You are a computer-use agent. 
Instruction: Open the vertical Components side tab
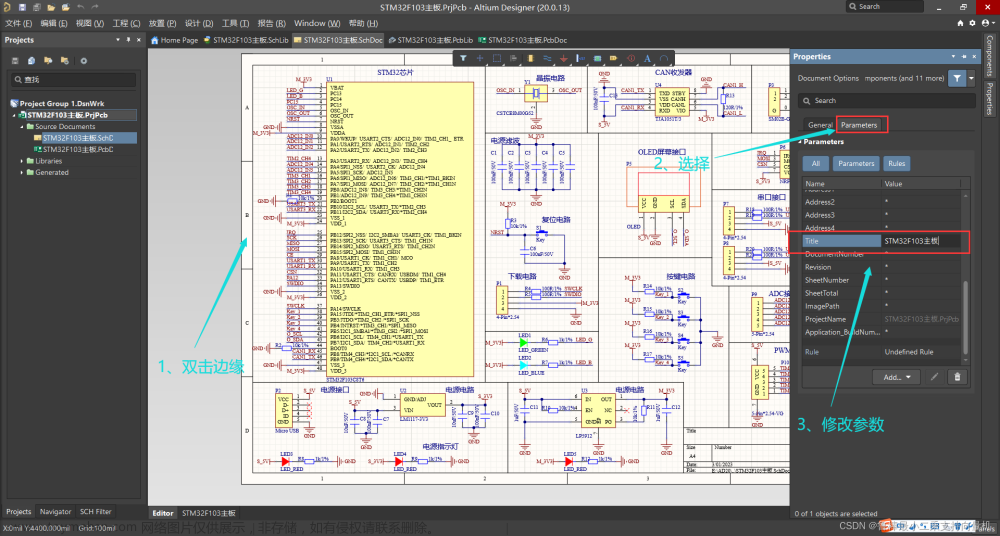click(990, 56)
